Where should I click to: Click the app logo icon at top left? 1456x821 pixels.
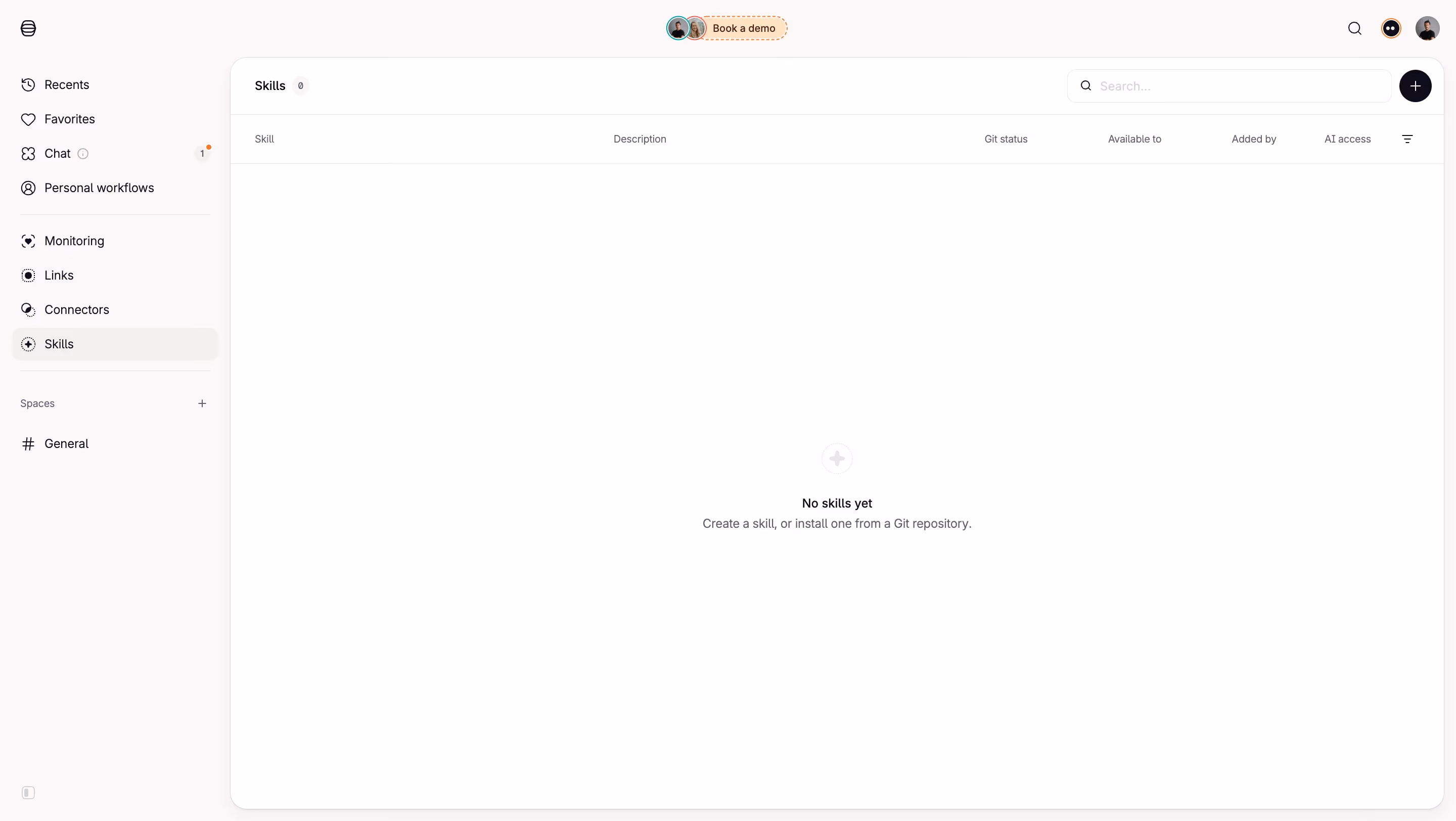pyautogui.click(x=28, y=28)
